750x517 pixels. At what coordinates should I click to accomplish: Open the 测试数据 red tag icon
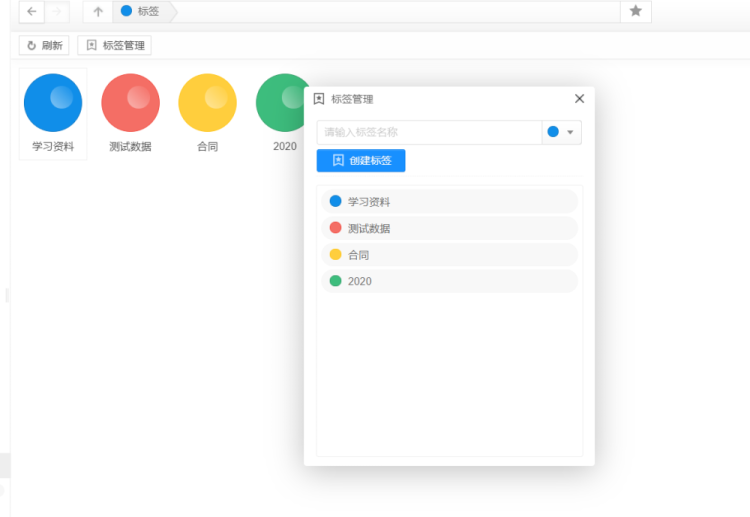pyautogui.click(x=130, y=103)
